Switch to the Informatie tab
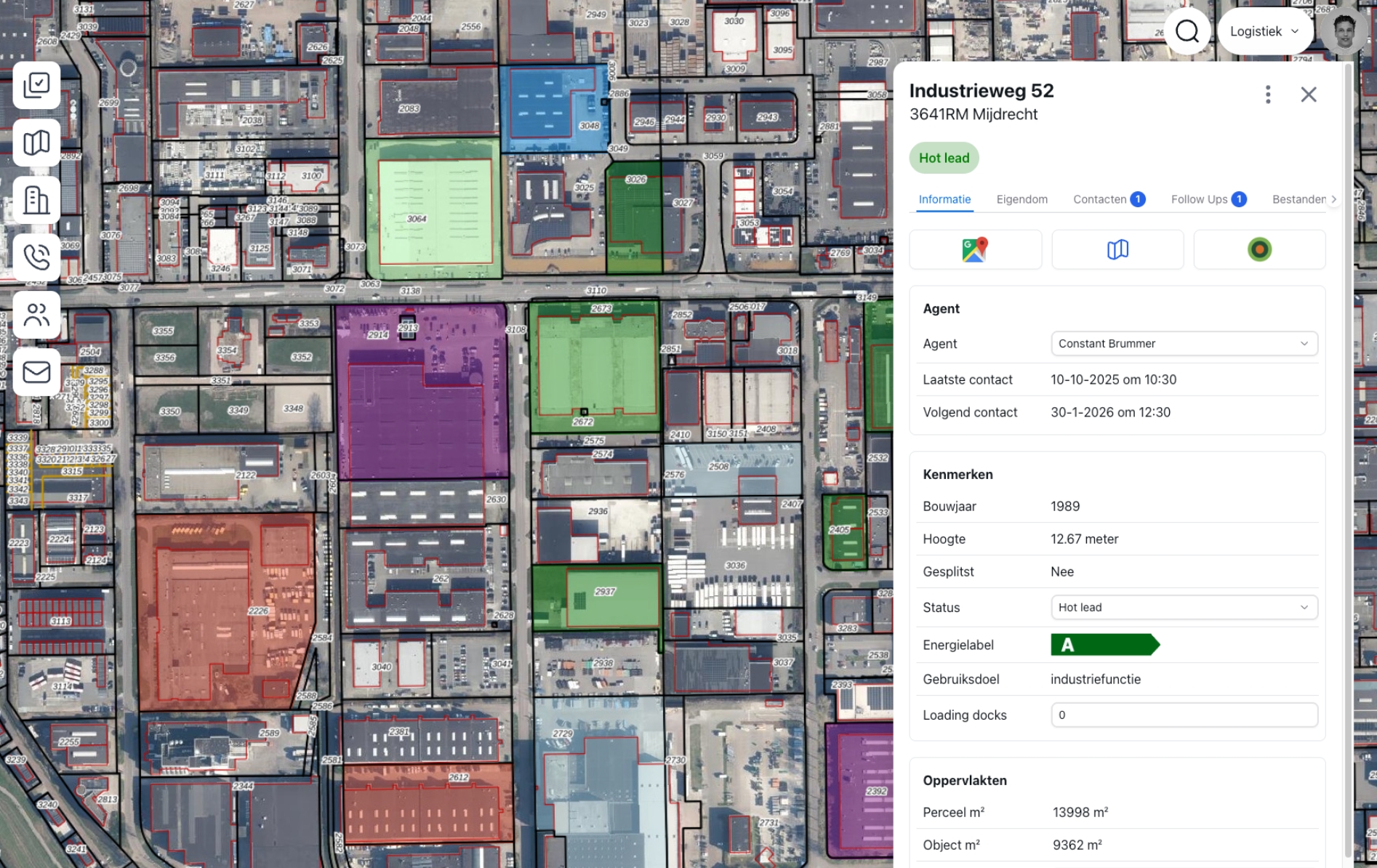This screenshot has width=1377, height=868. (x=944, y=199)
